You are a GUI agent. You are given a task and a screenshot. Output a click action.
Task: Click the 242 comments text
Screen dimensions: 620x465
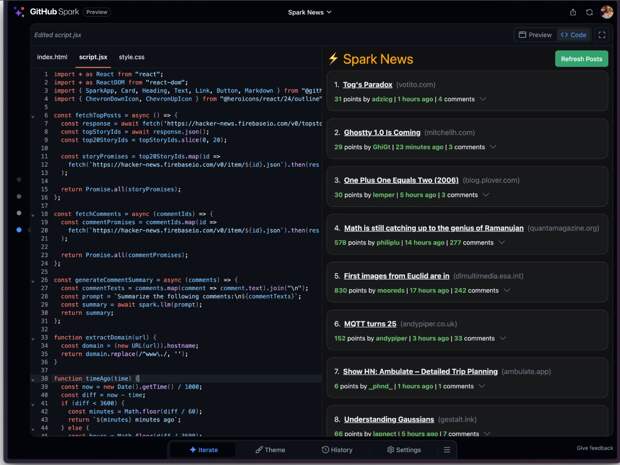(476, 291)
